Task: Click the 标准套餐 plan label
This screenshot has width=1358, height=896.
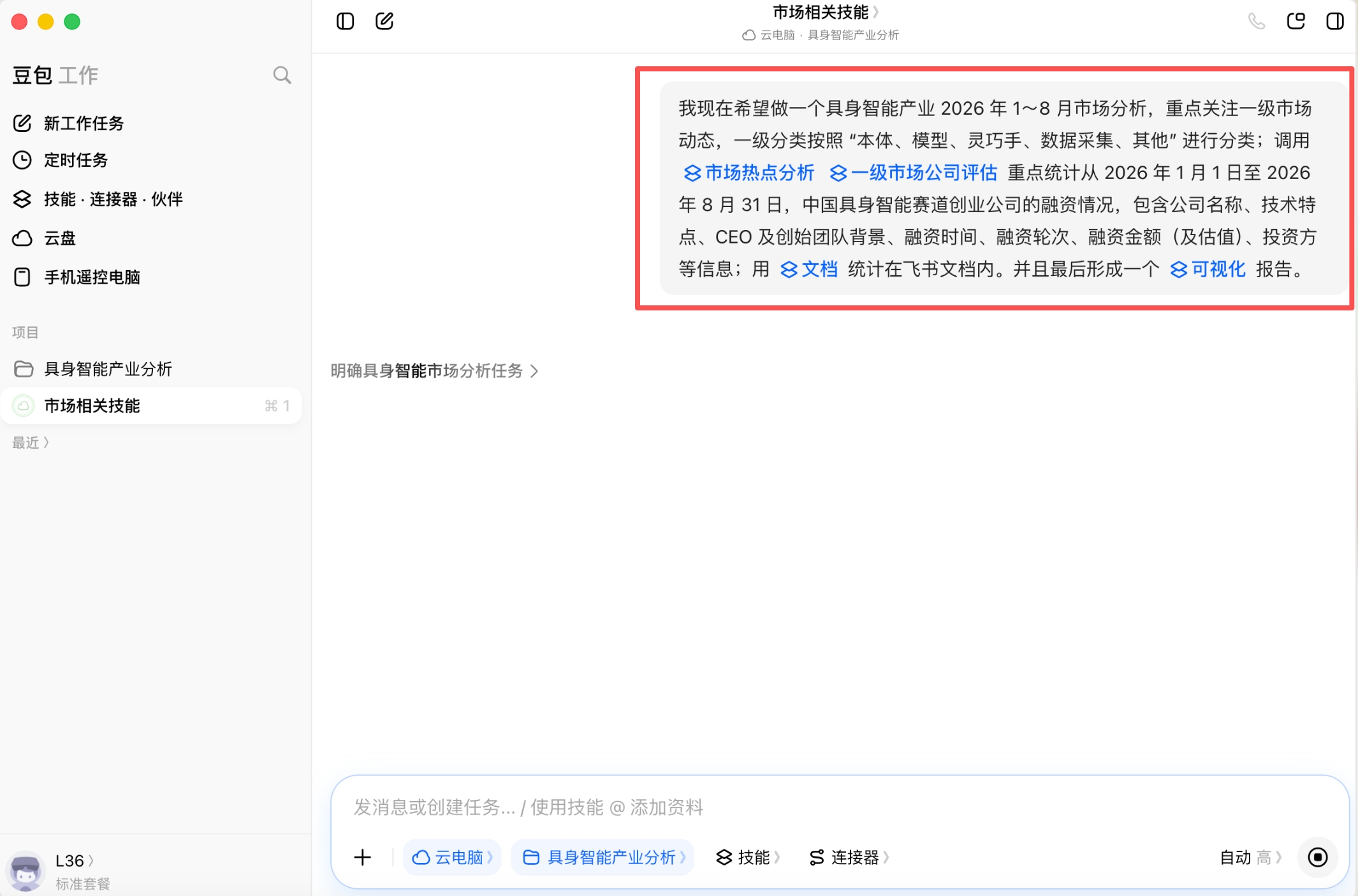Action: coord(83,884)
